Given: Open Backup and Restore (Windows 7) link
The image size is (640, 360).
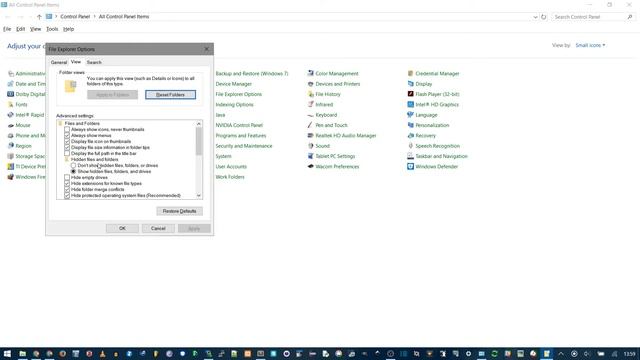Looking at the screenshot, I should pyautogui.click(x=252, y=73).
